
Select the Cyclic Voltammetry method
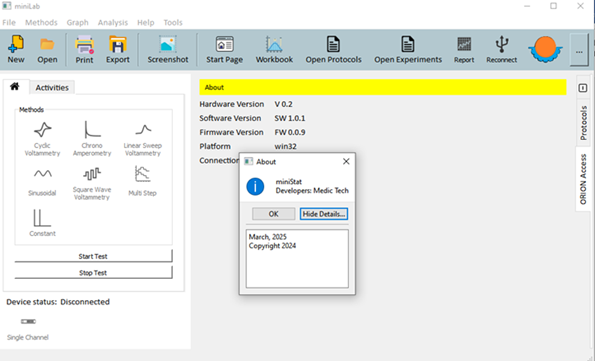click(42, 138)
